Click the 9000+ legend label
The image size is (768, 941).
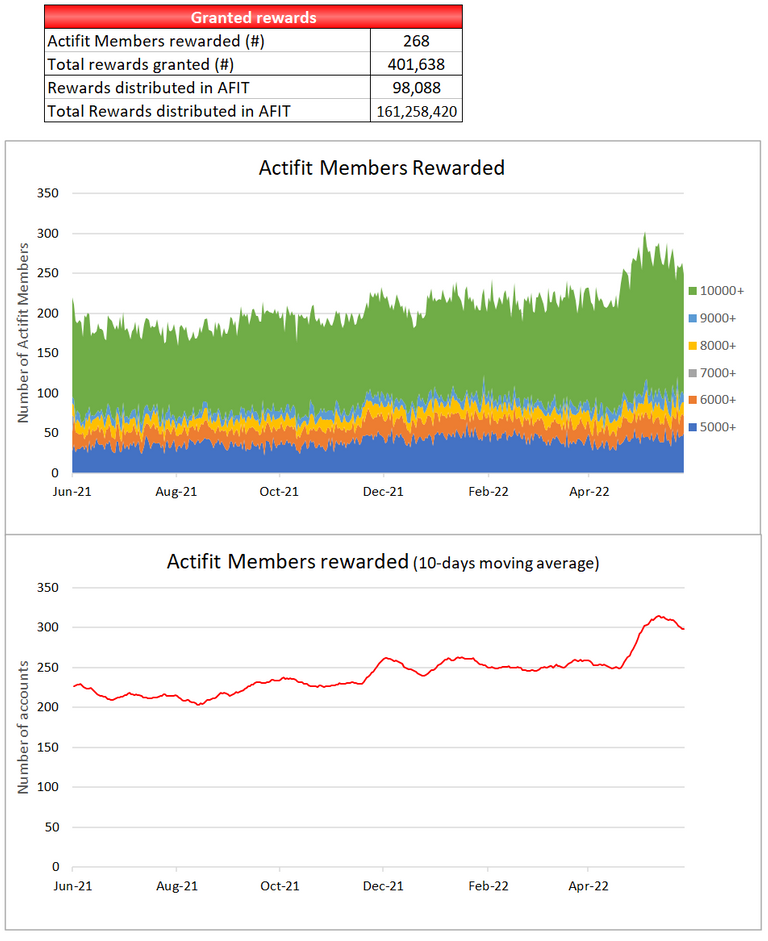pos(718,318)
